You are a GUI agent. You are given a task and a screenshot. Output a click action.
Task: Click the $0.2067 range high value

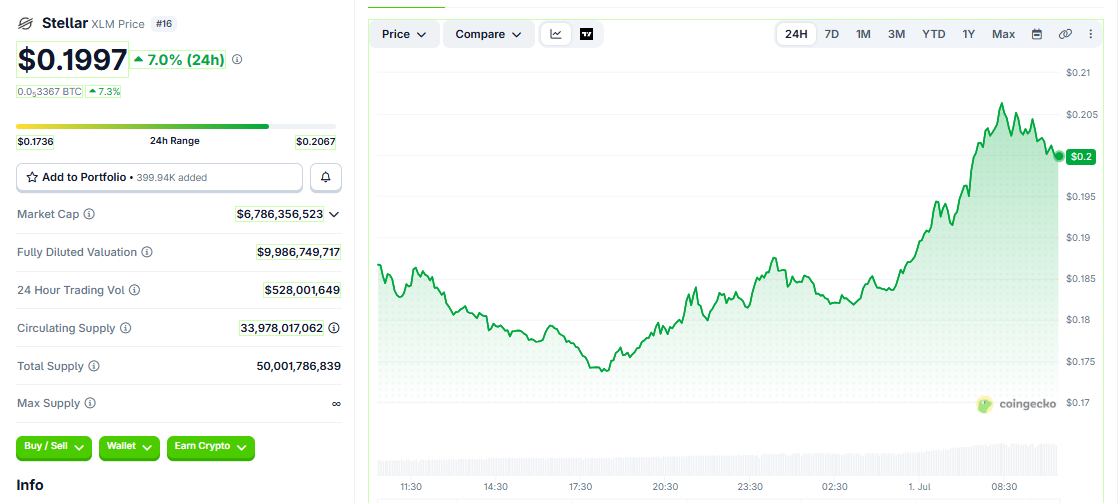point(316,141)
